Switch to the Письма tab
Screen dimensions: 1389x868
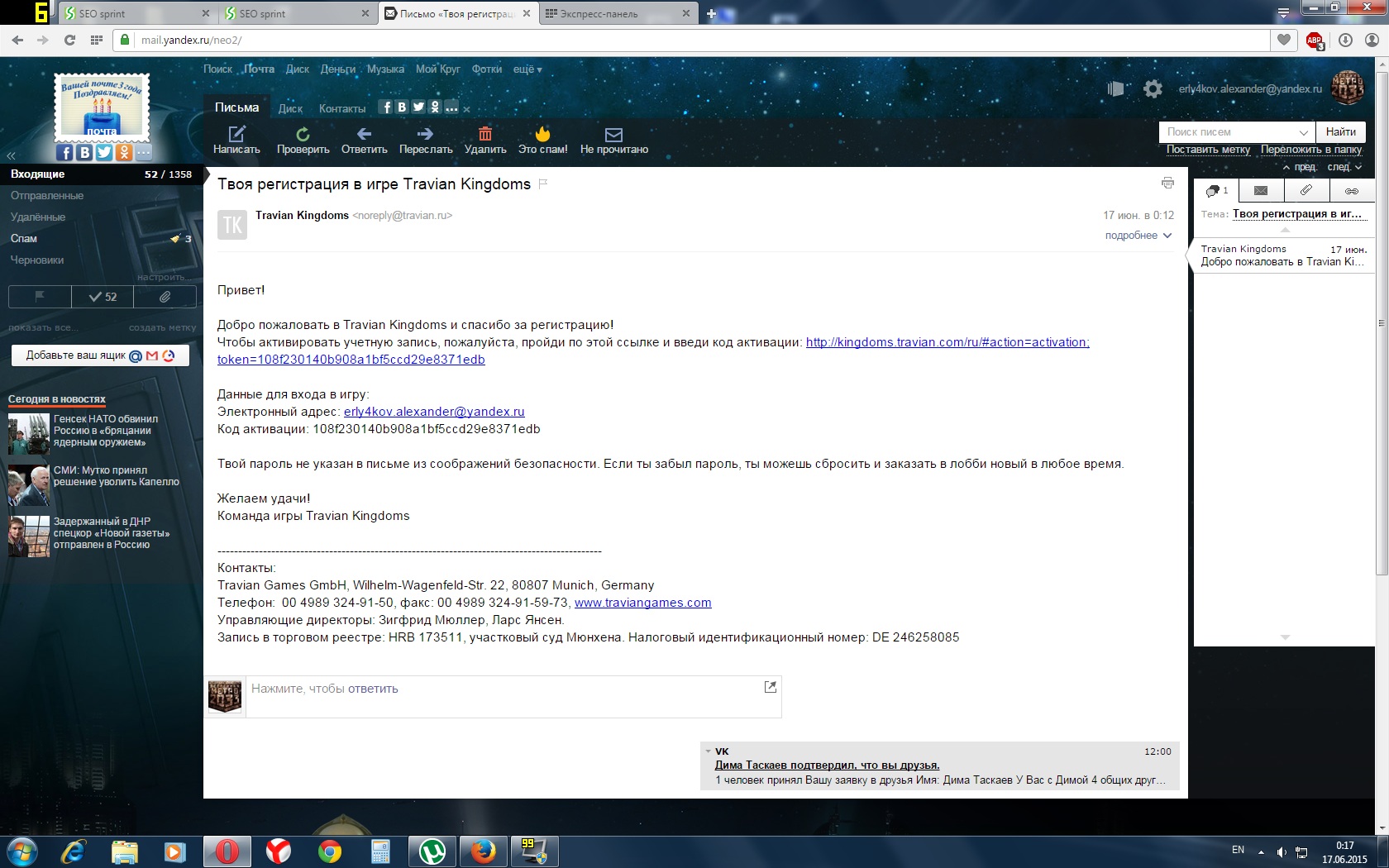236,107
